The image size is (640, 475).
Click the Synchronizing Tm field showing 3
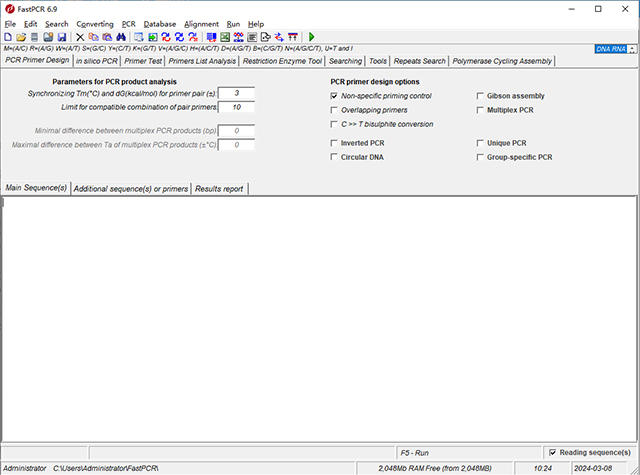click(237, 93)
